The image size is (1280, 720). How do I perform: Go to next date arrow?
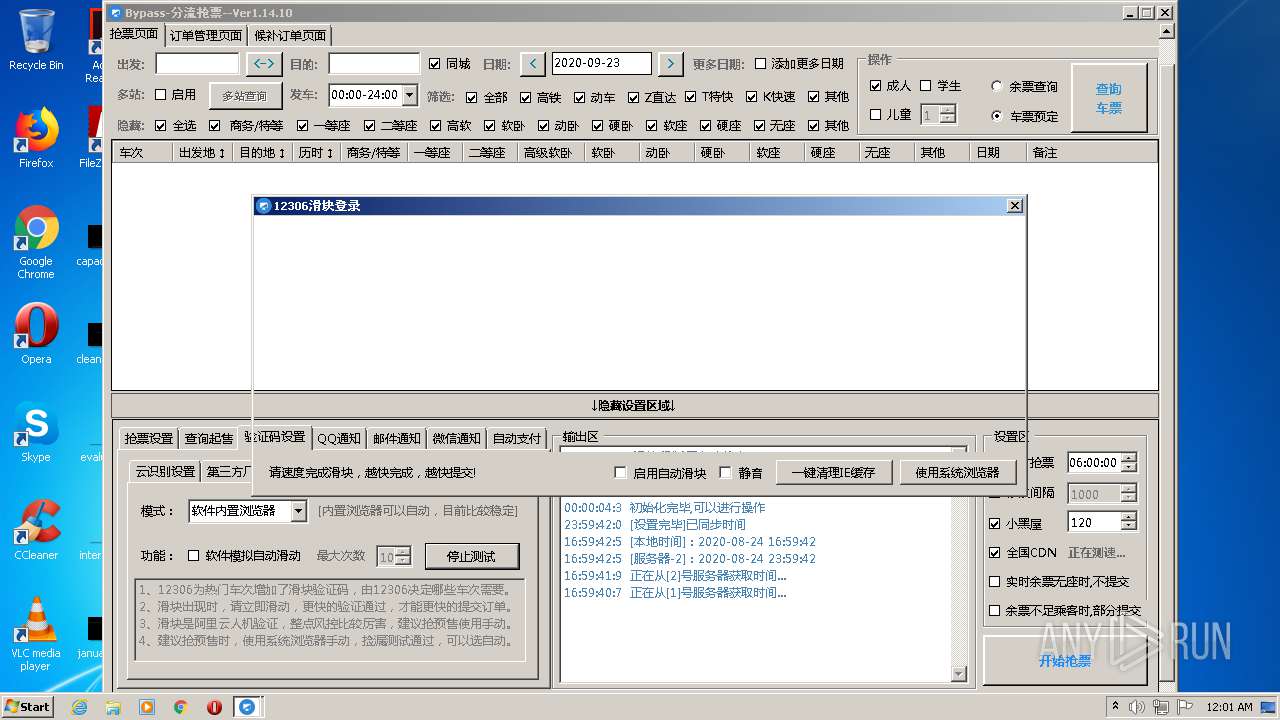[x=671, y=63]
